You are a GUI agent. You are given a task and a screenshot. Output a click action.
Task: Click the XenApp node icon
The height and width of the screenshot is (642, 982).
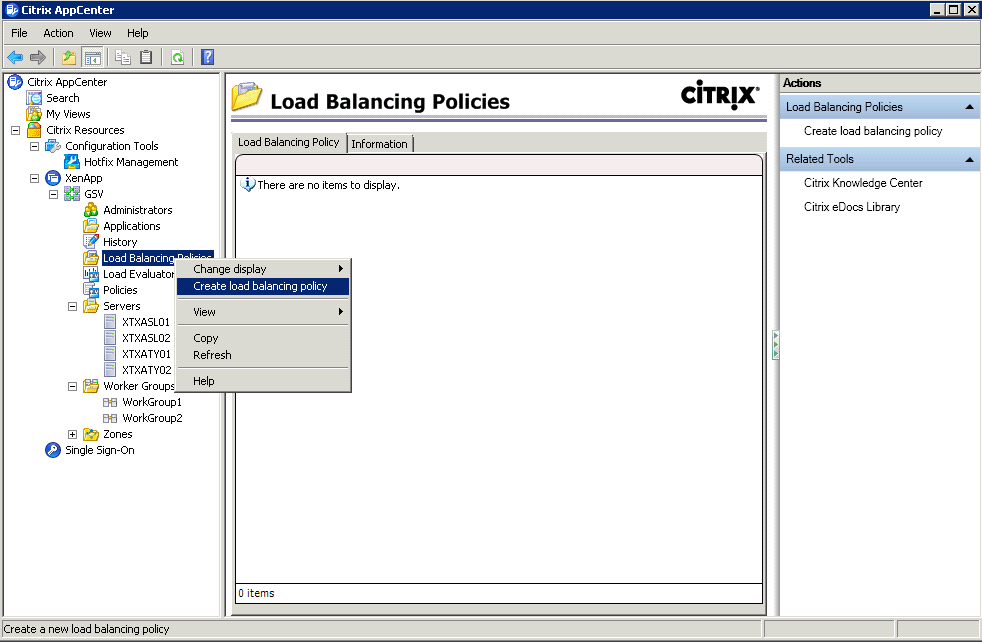click(53, 178)
